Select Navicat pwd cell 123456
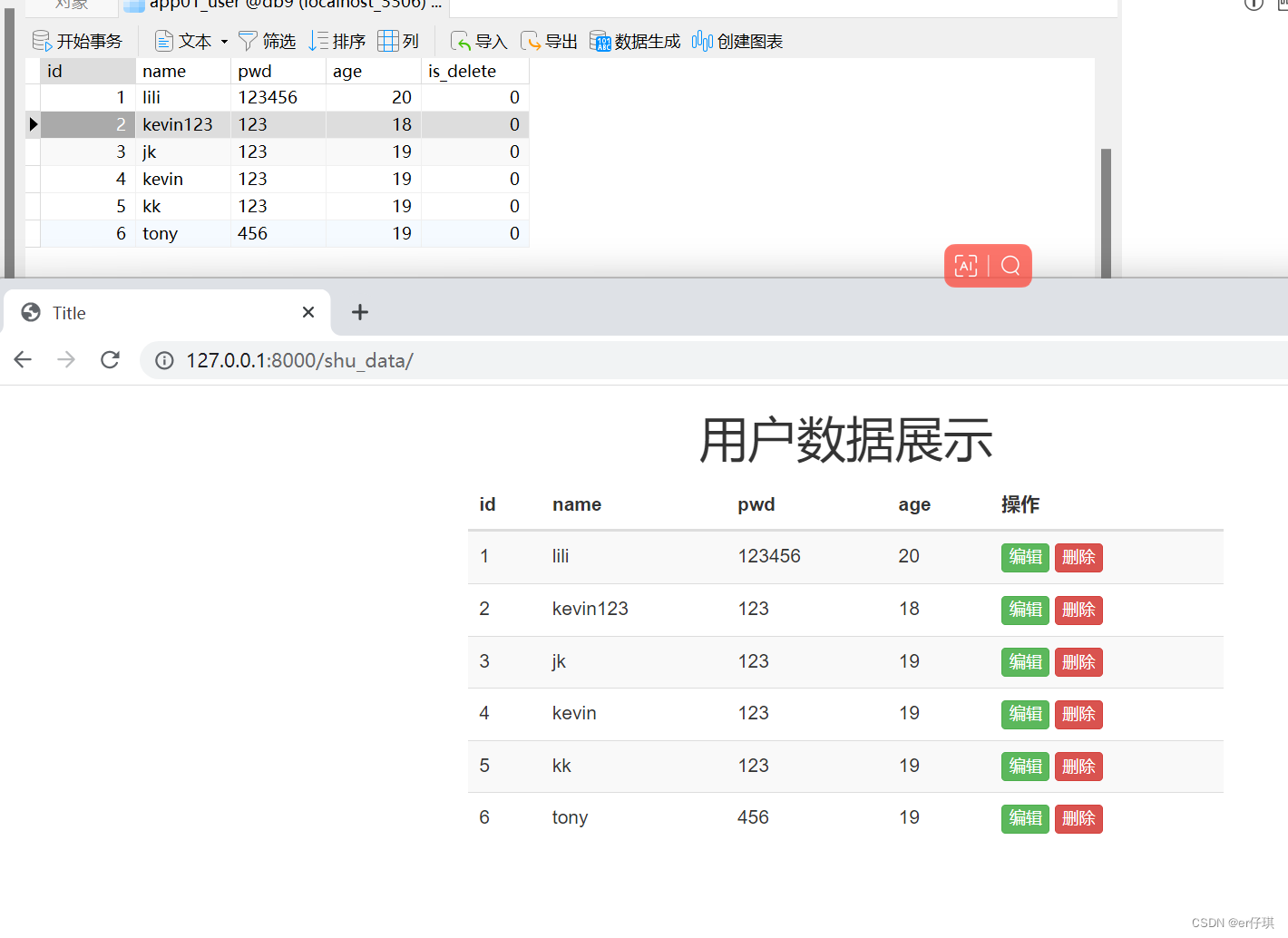Screen dimensions: 1288x938 pos(278,97)
